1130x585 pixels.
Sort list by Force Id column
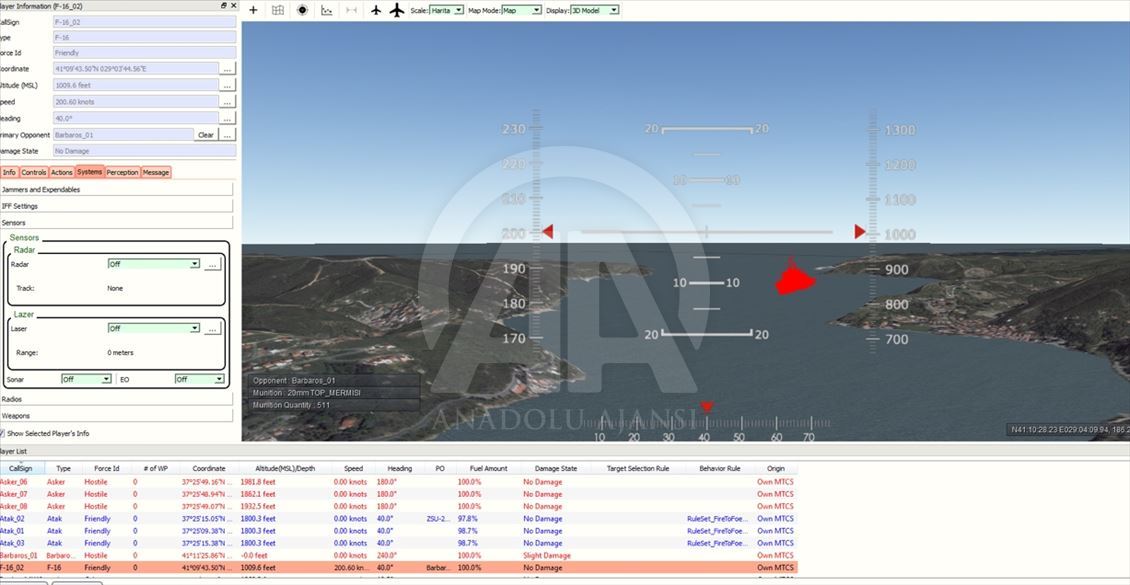[x=106, y=468]
